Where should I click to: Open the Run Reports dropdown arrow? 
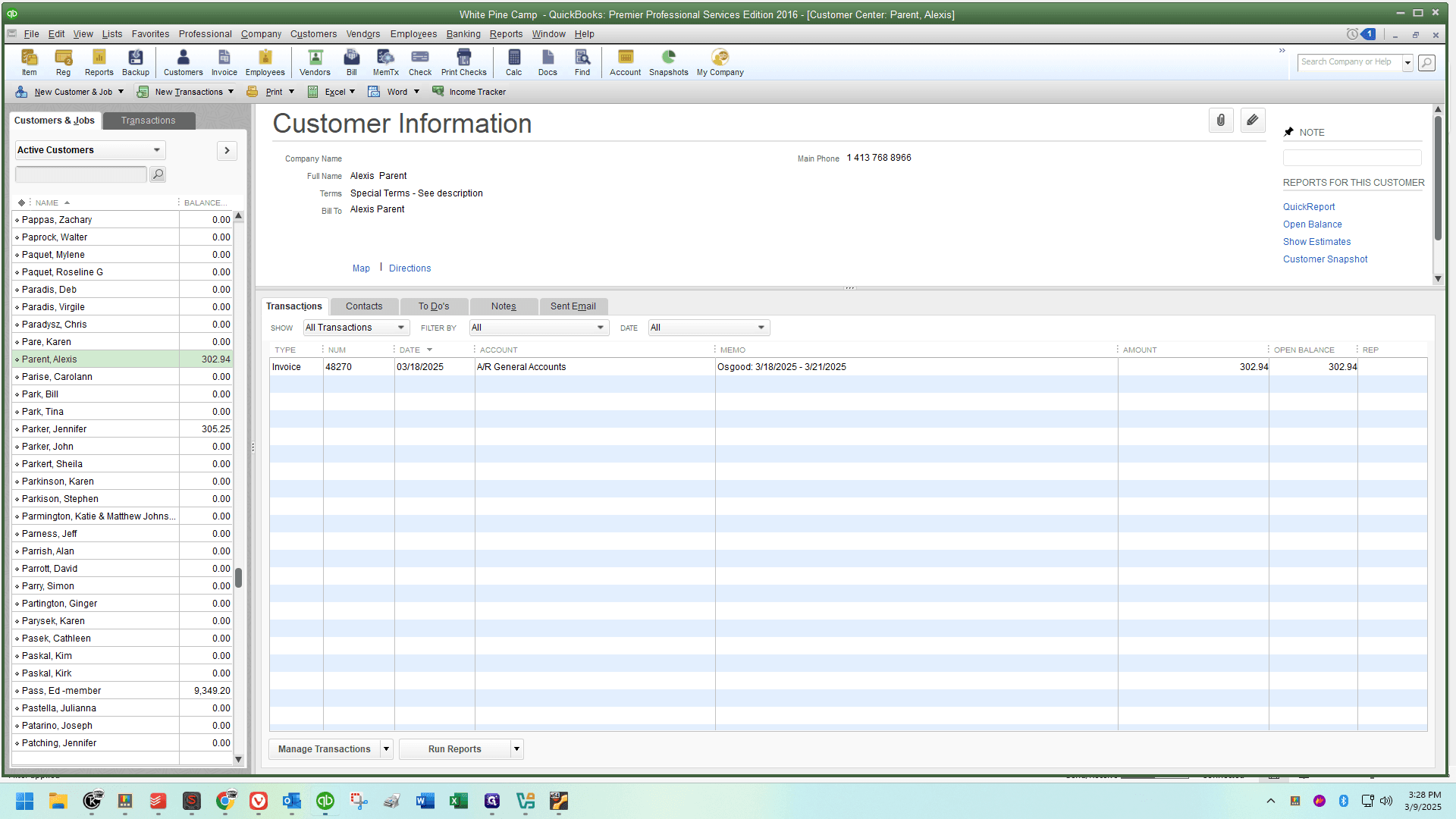tap(516, 749)
